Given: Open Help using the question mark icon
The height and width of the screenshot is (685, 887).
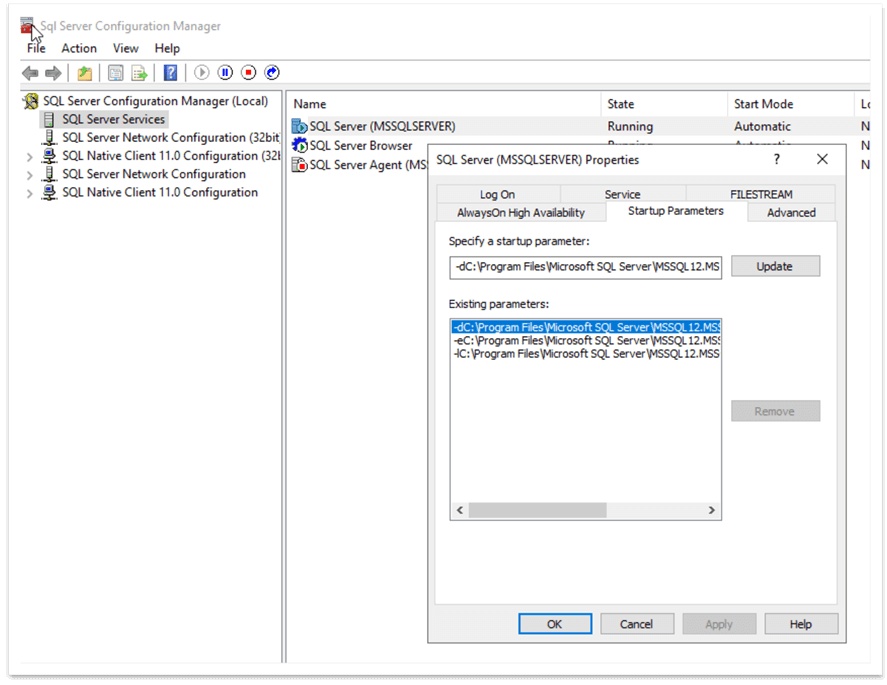Looking at the screenshot, I should click(170, 72).
